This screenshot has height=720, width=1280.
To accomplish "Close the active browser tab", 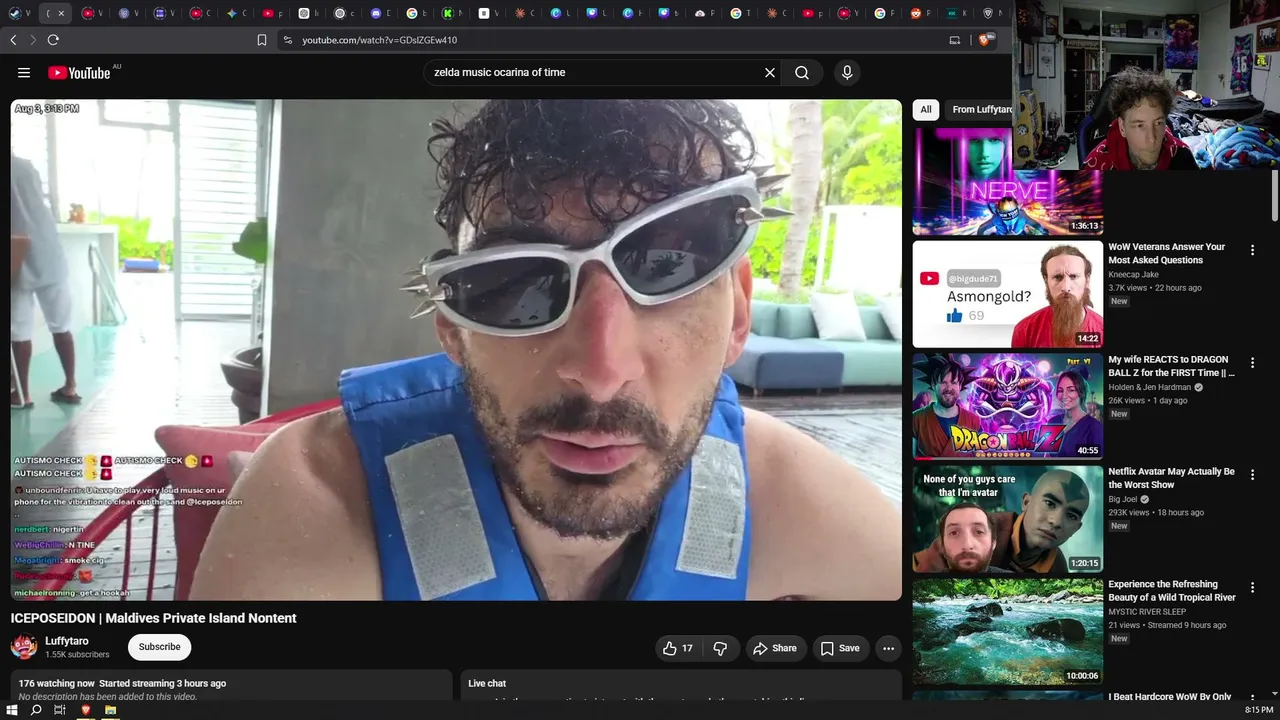I will coord(61,13).
